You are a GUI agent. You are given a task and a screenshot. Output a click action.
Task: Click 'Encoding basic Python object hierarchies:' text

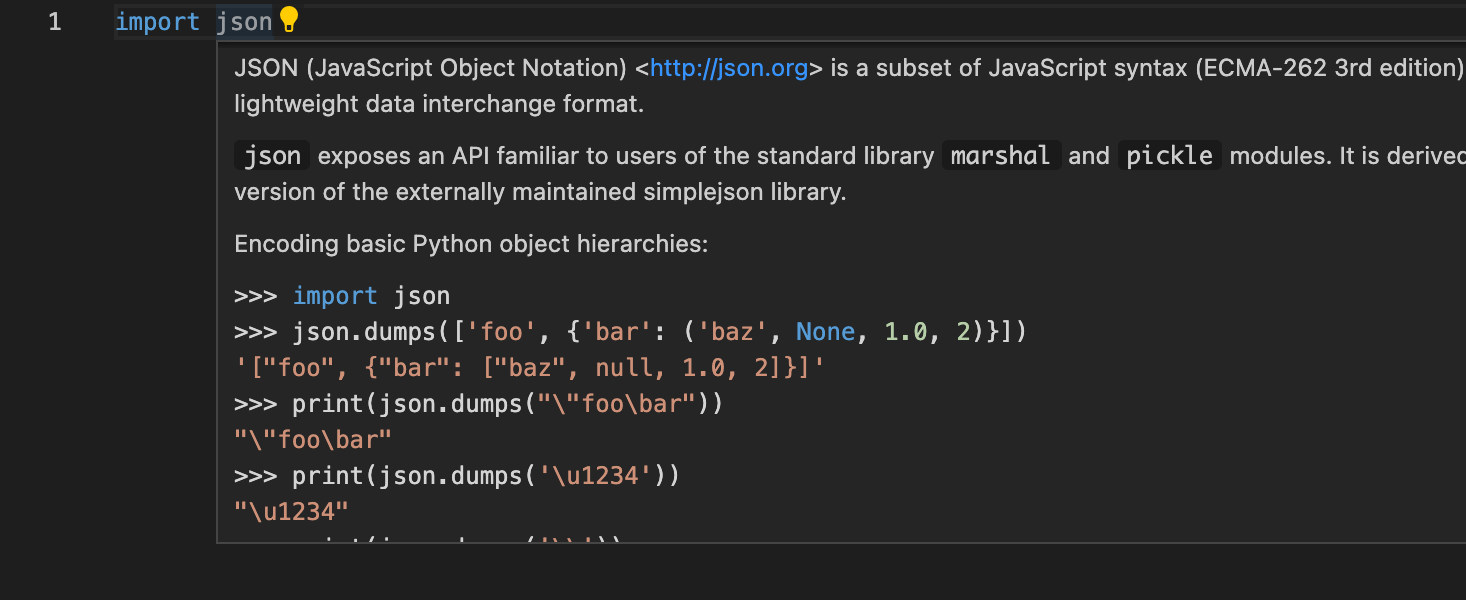click(471, 244)
